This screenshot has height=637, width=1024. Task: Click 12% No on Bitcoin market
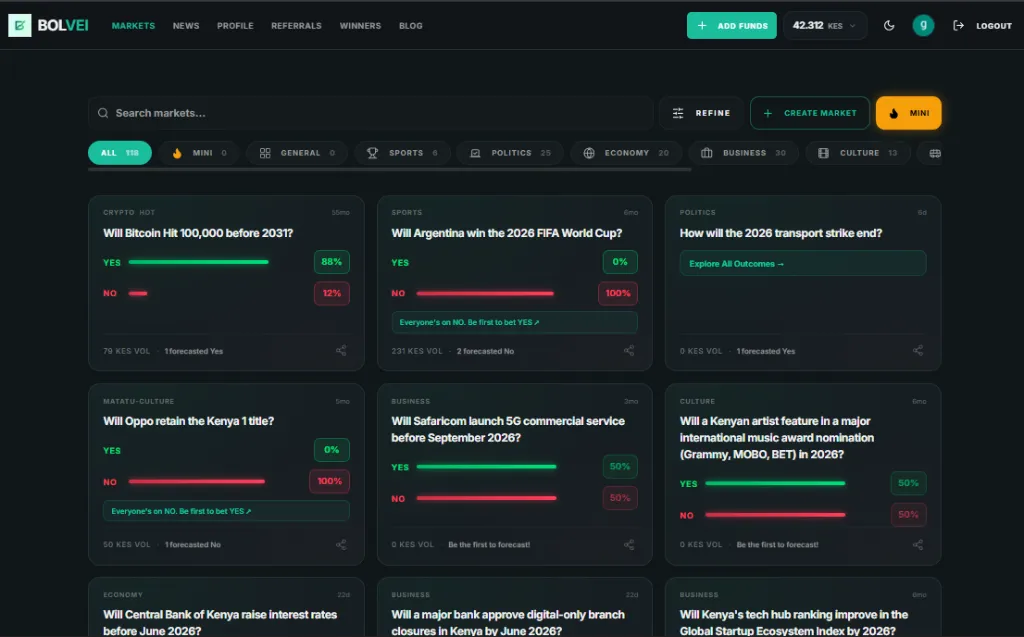pyautogui.click(x=332, y=293)
